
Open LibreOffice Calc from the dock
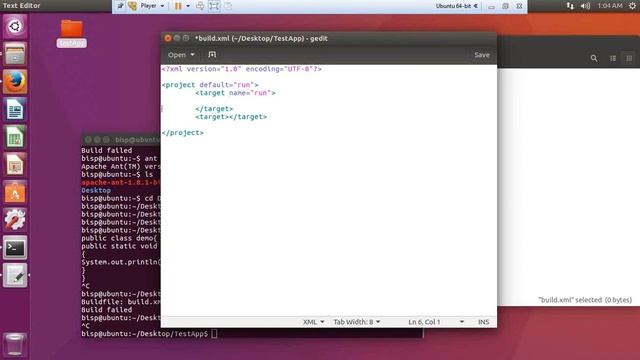click(15, 137)
